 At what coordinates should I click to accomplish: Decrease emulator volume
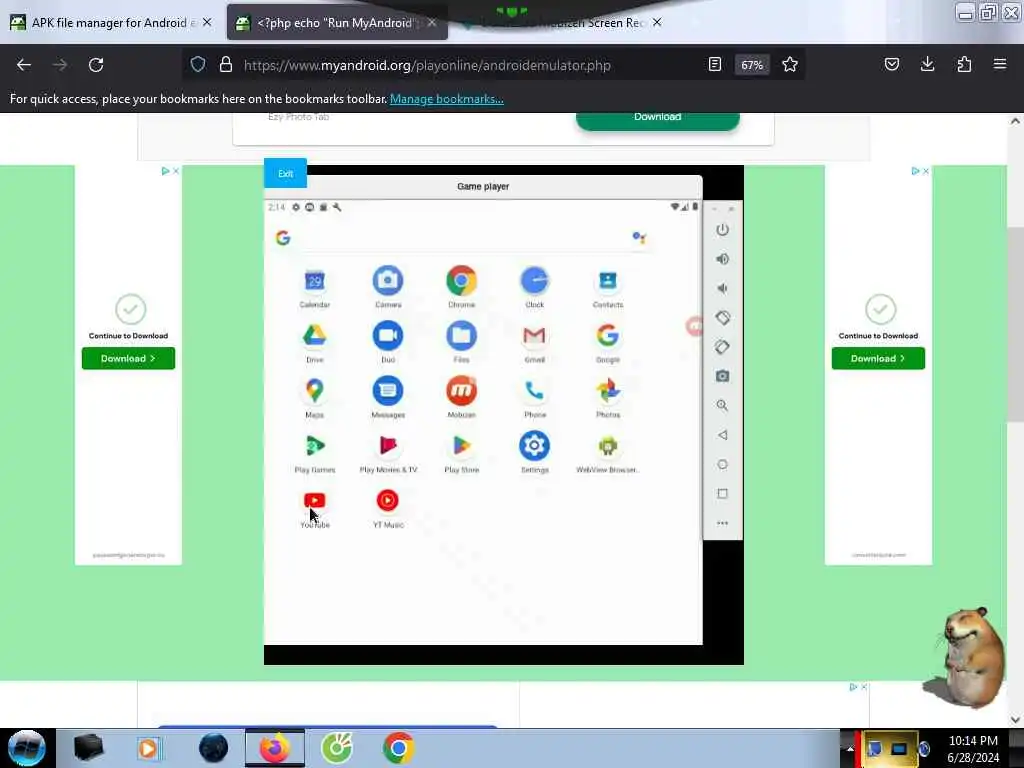point(722,289)
